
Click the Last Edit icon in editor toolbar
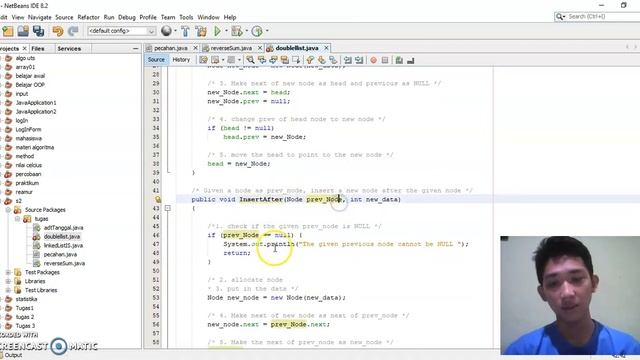point(203,60)
